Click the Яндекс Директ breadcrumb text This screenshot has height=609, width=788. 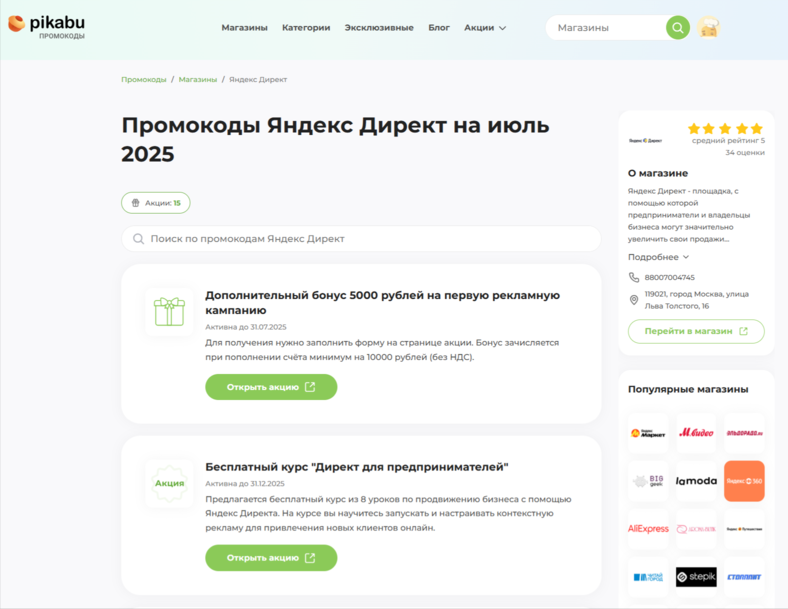coord(258,79)
